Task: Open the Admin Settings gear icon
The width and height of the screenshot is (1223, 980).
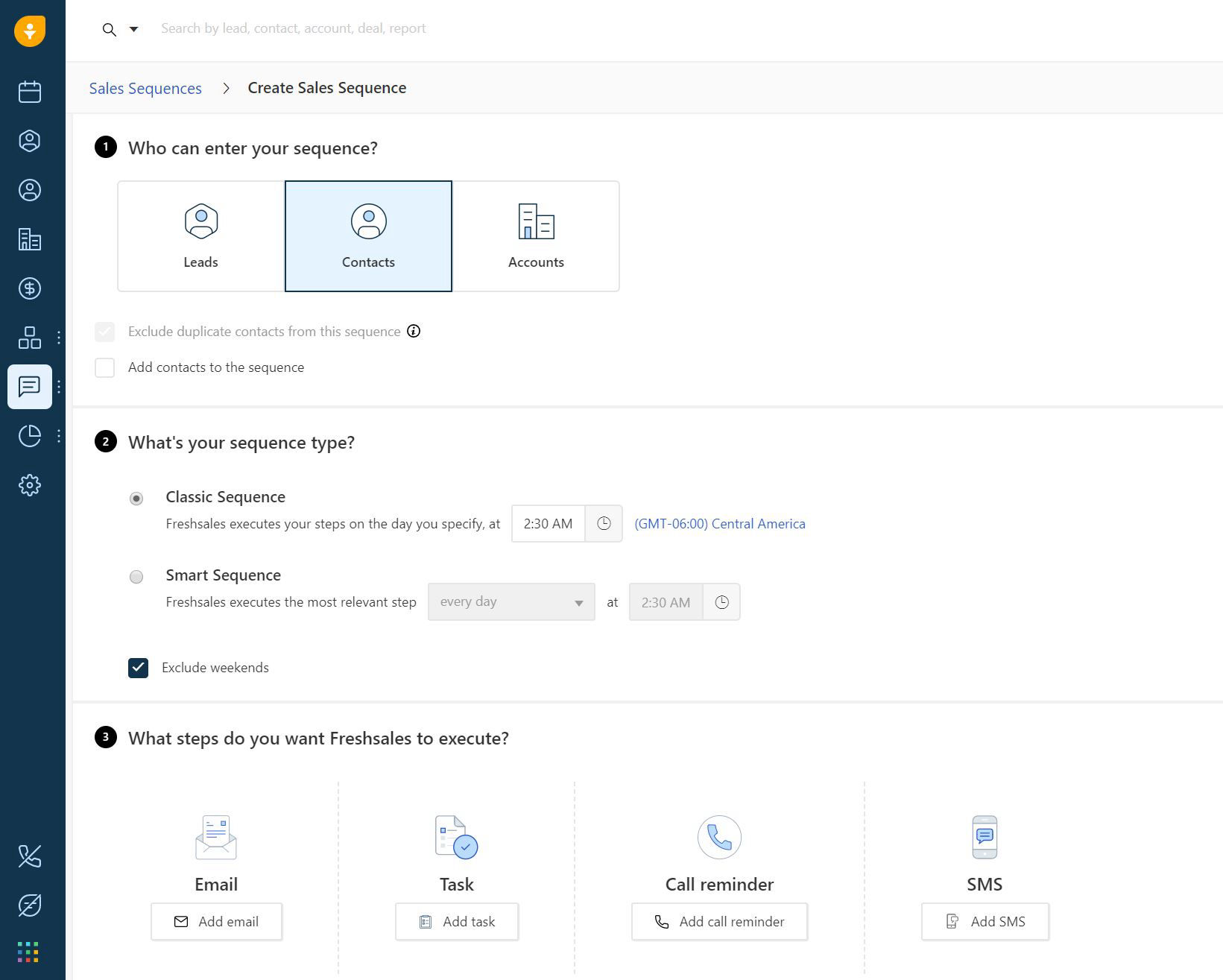Action: 30,485
